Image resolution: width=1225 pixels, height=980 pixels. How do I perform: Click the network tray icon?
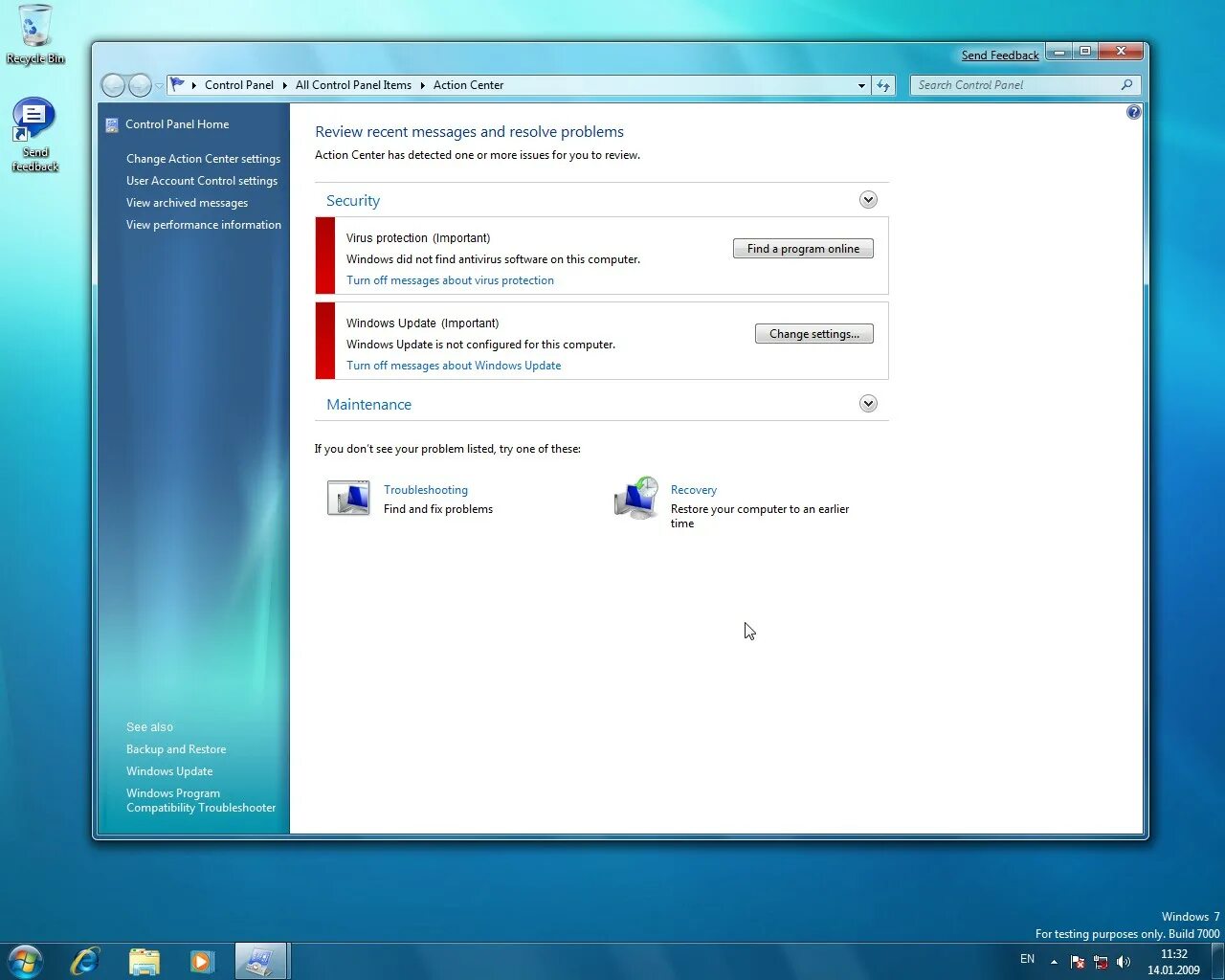click(x=1101, y=962)
